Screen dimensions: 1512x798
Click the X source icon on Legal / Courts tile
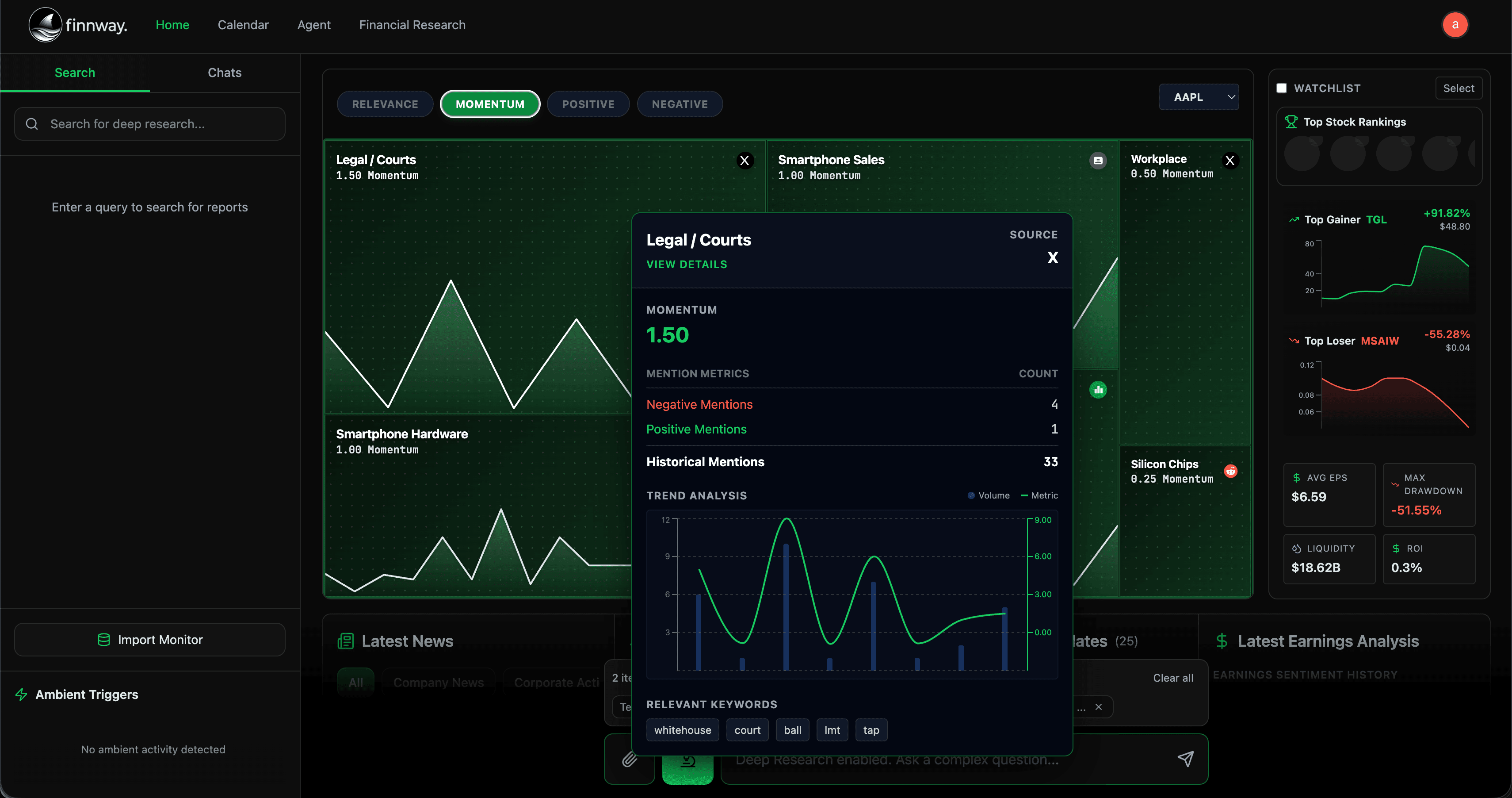pyautogui.click(x=744, y=160)
